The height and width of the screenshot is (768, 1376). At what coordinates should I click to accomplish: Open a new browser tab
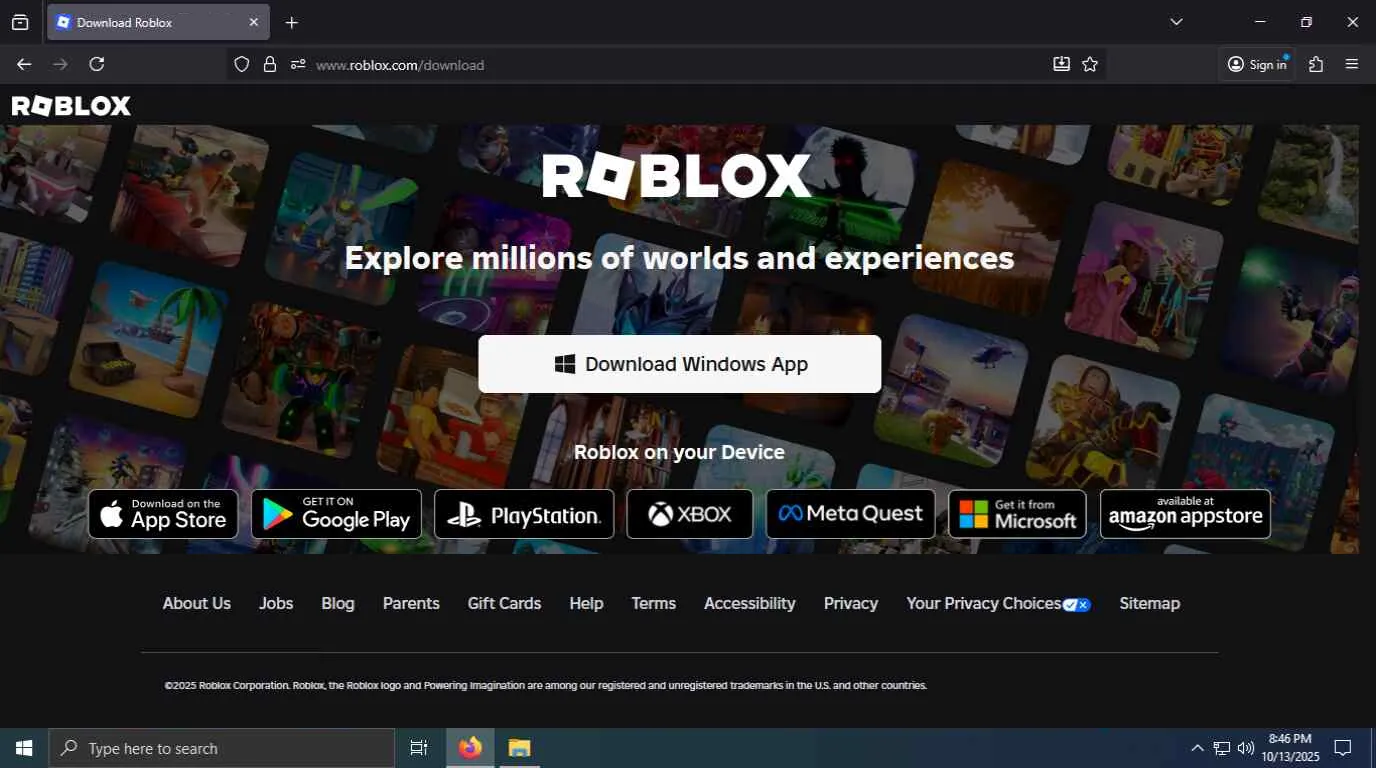[x=292, y=22]
